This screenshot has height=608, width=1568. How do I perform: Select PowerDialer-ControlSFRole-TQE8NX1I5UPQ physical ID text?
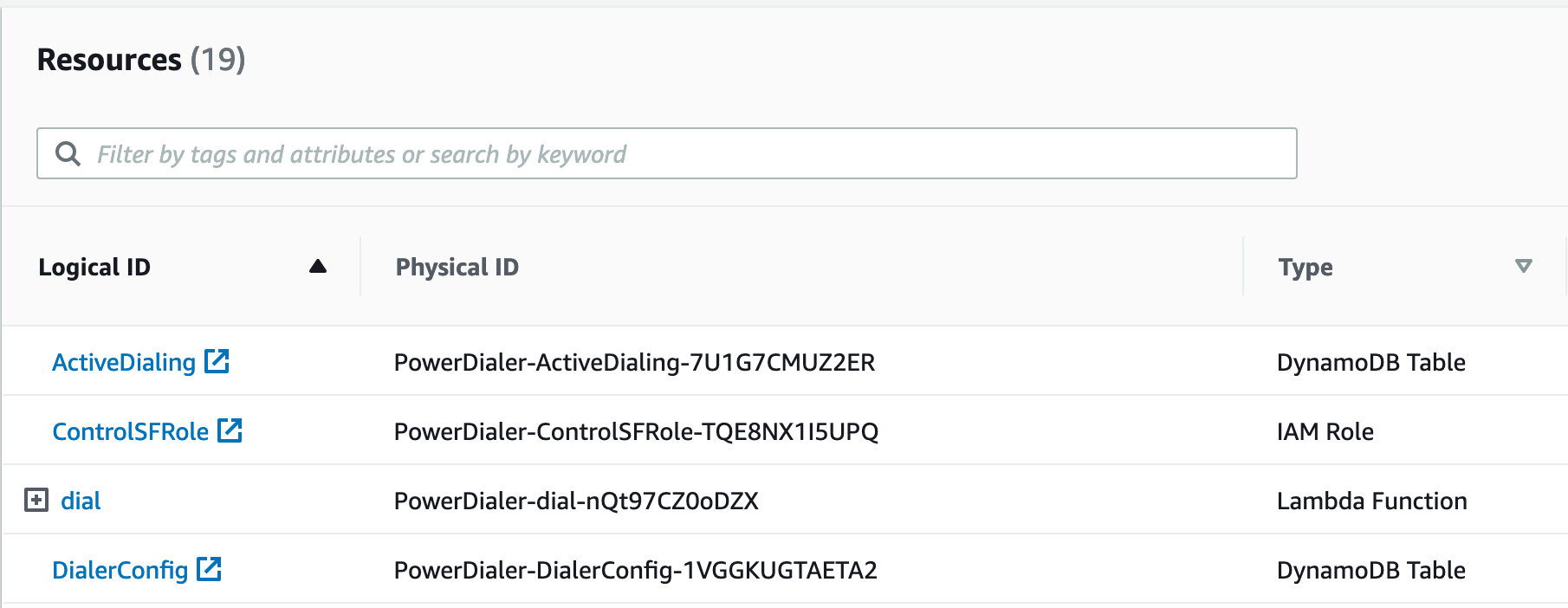(x=636, y=431)
